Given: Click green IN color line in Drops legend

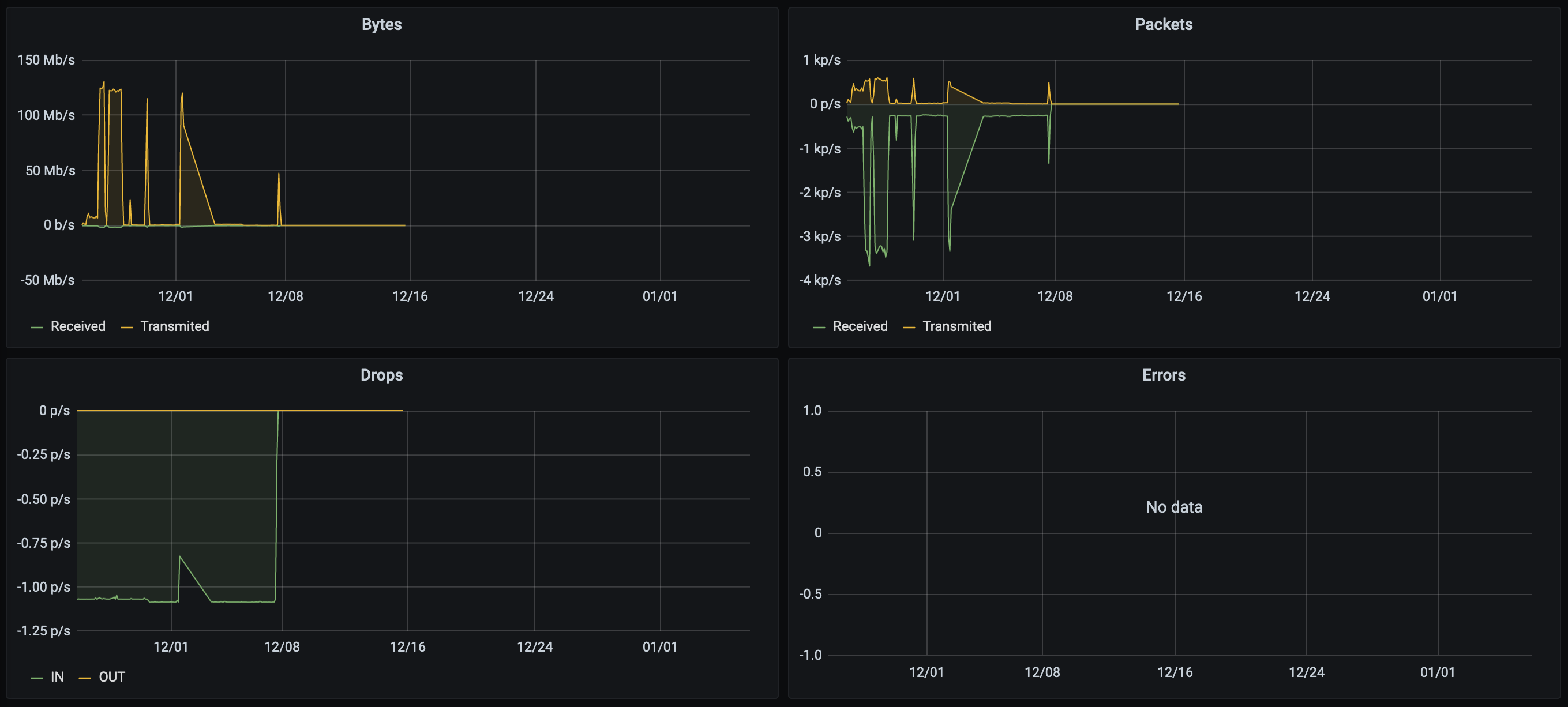Looking at the screenshot, I should [36, 678].
